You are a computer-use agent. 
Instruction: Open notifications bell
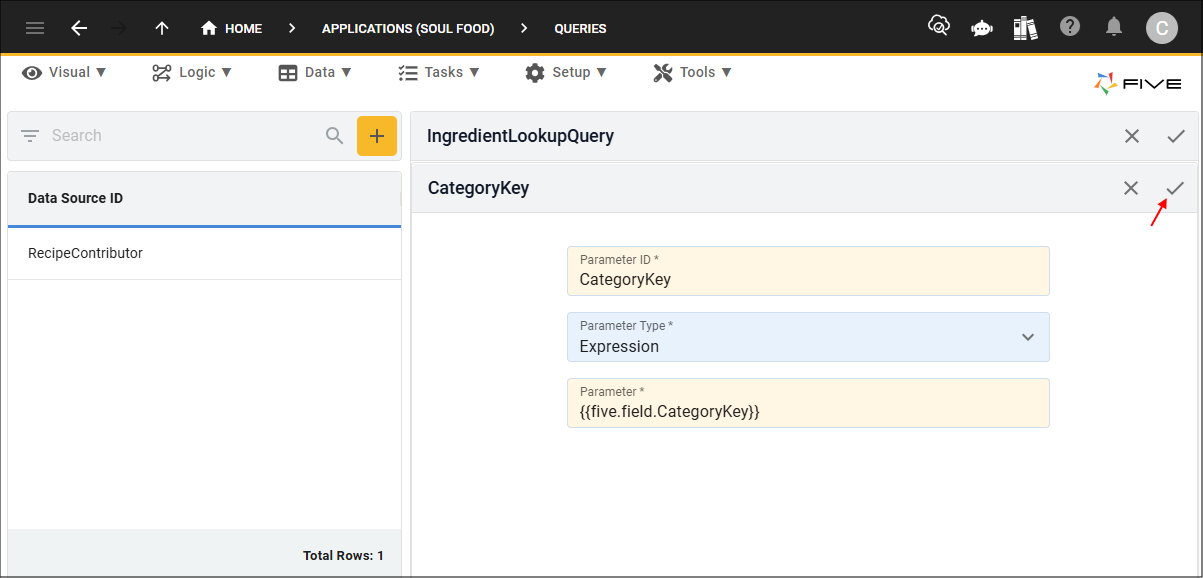point(1114,27)
